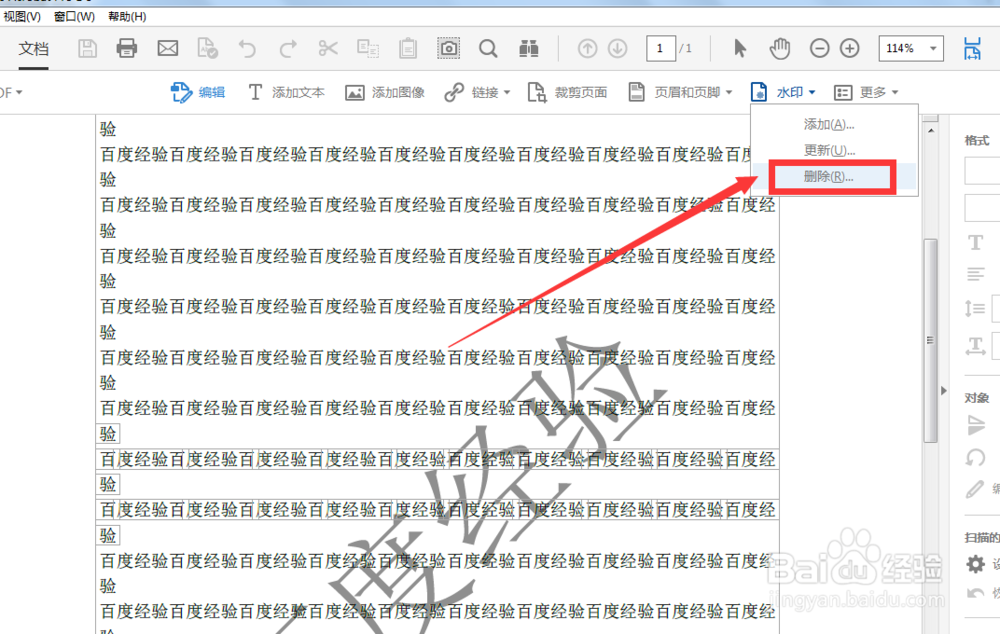
Task: Open the More (更多) dropdown
Action: point(866,92)
